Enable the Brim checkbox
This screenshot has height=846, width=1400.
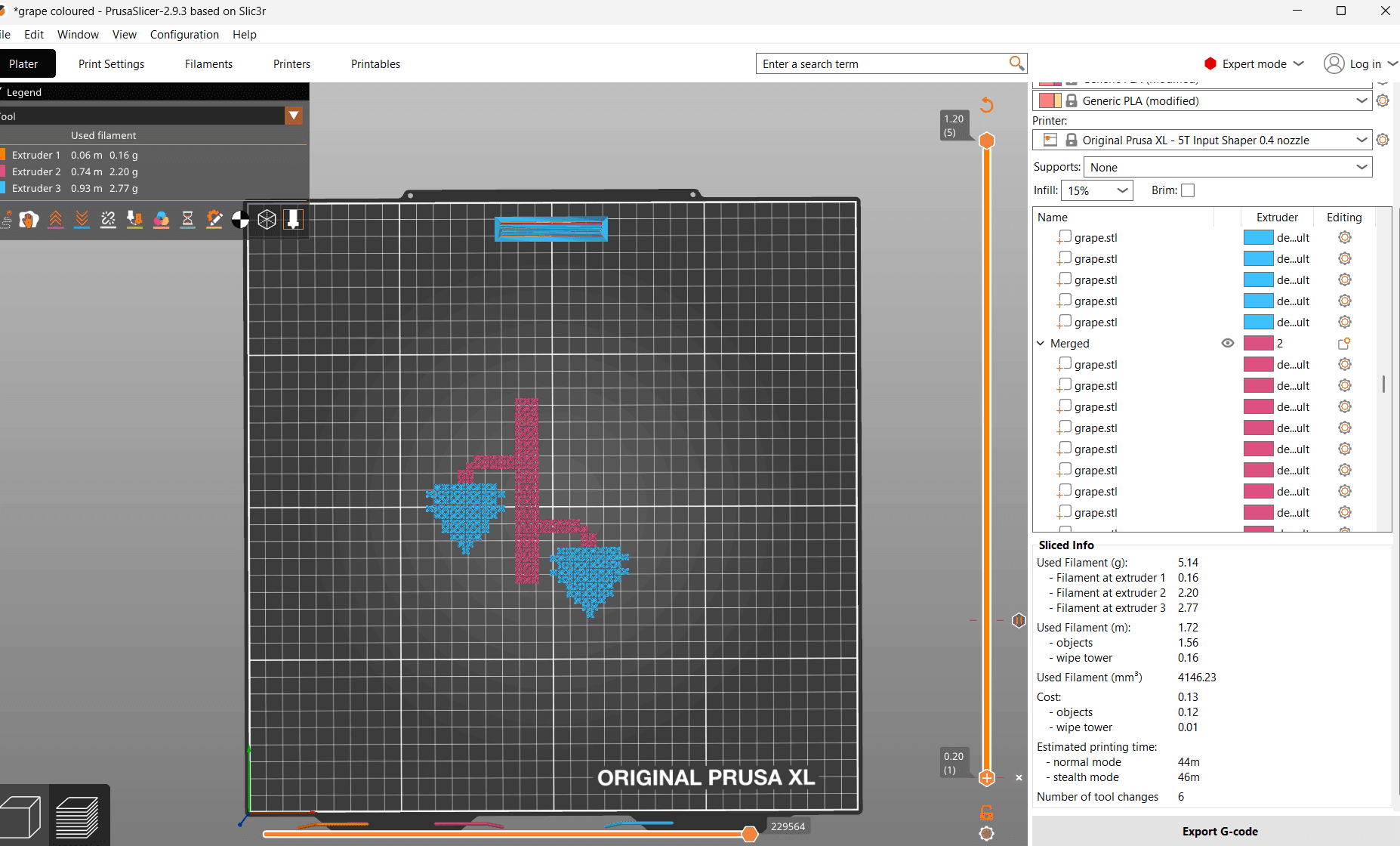(1188, 190)
